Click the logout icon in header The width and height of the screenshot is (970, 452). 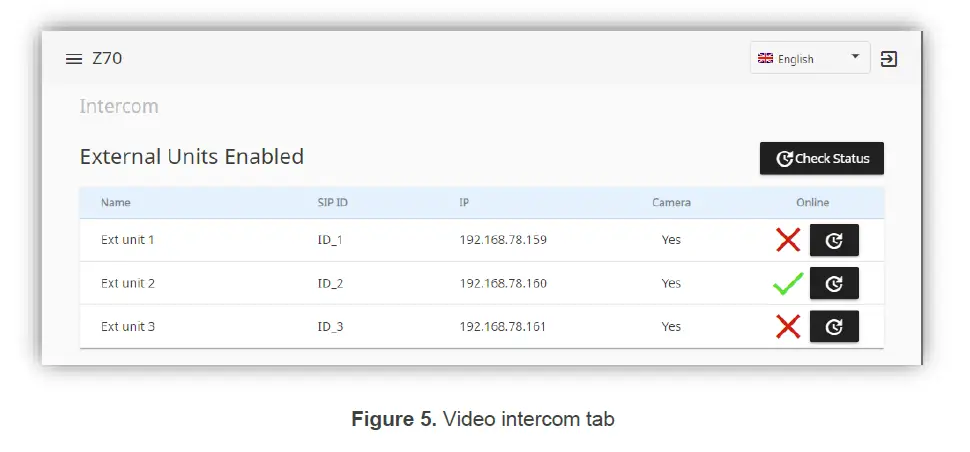pos(888,59)
